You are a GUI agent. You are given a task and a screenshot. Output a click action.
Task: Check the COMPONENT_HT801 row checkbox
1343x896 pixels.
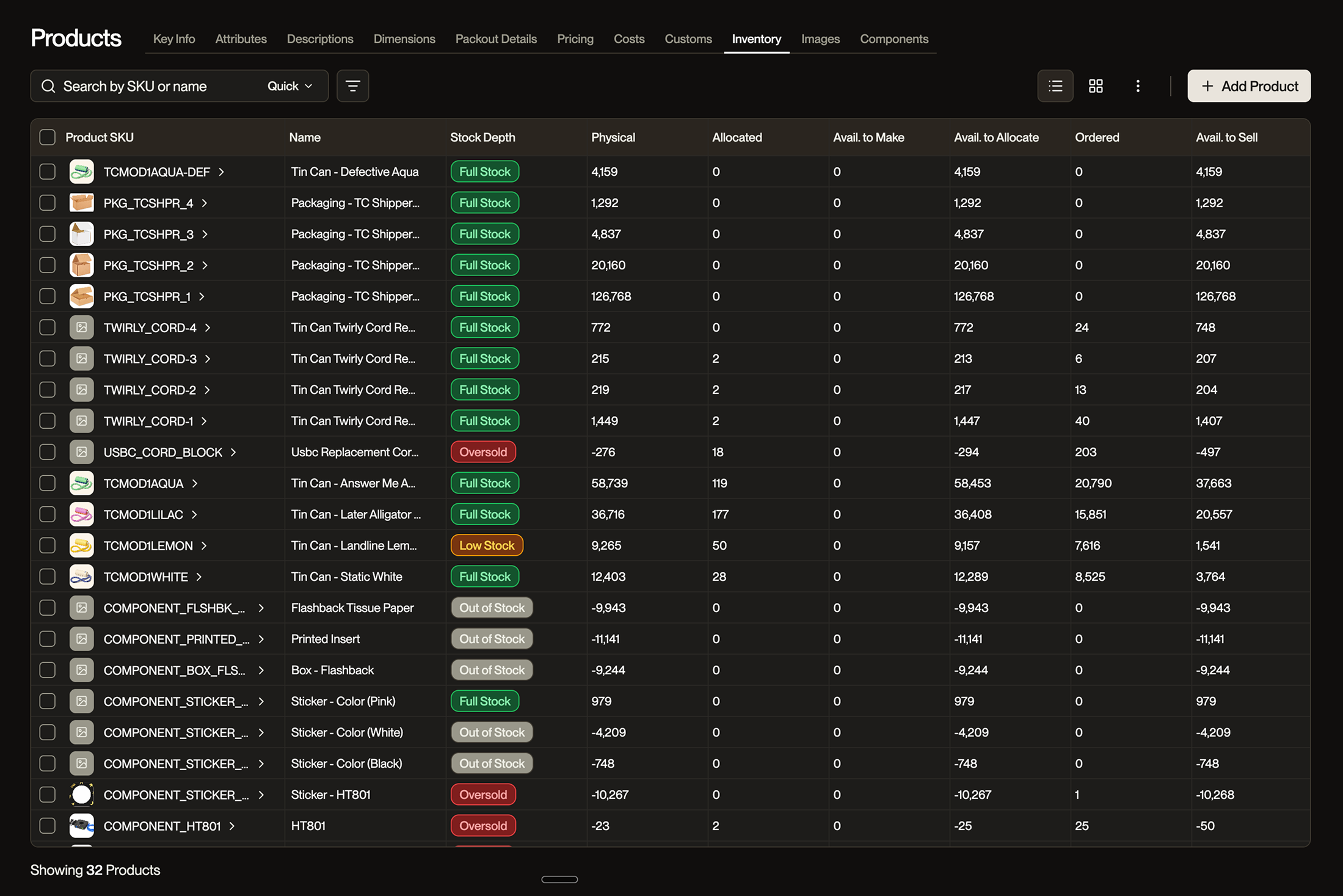pyautogui.click(x=47, y=826)
